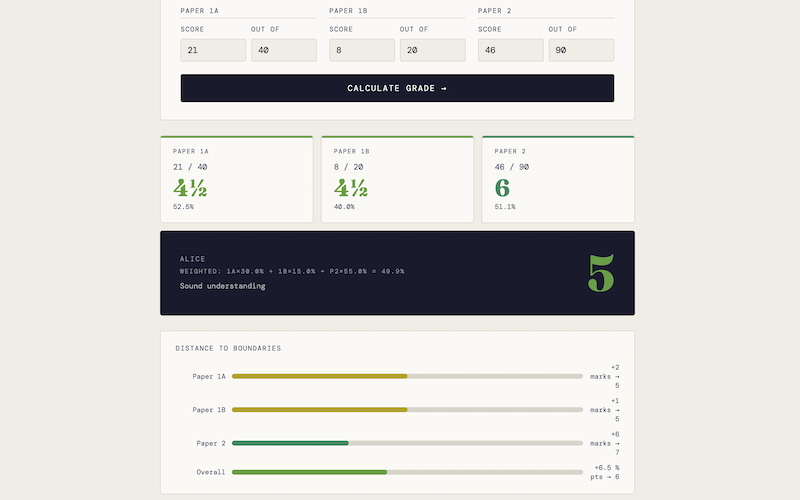Click the overall grade 5 numeral

[x=601, y=273]
